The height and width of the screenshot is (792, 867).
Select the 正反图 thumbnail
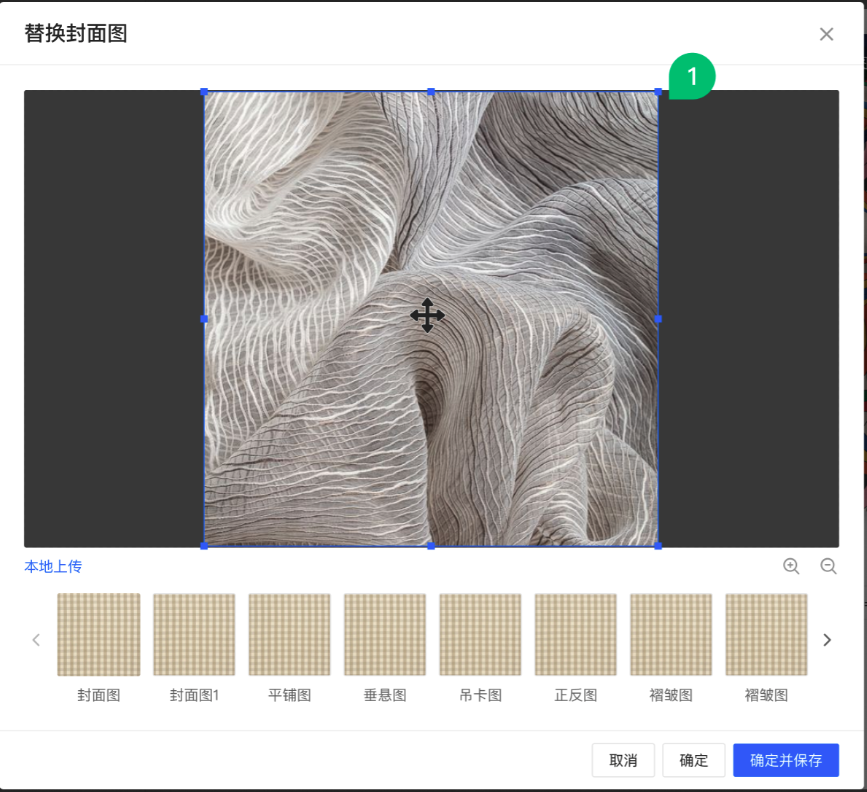tap(575, 635)
